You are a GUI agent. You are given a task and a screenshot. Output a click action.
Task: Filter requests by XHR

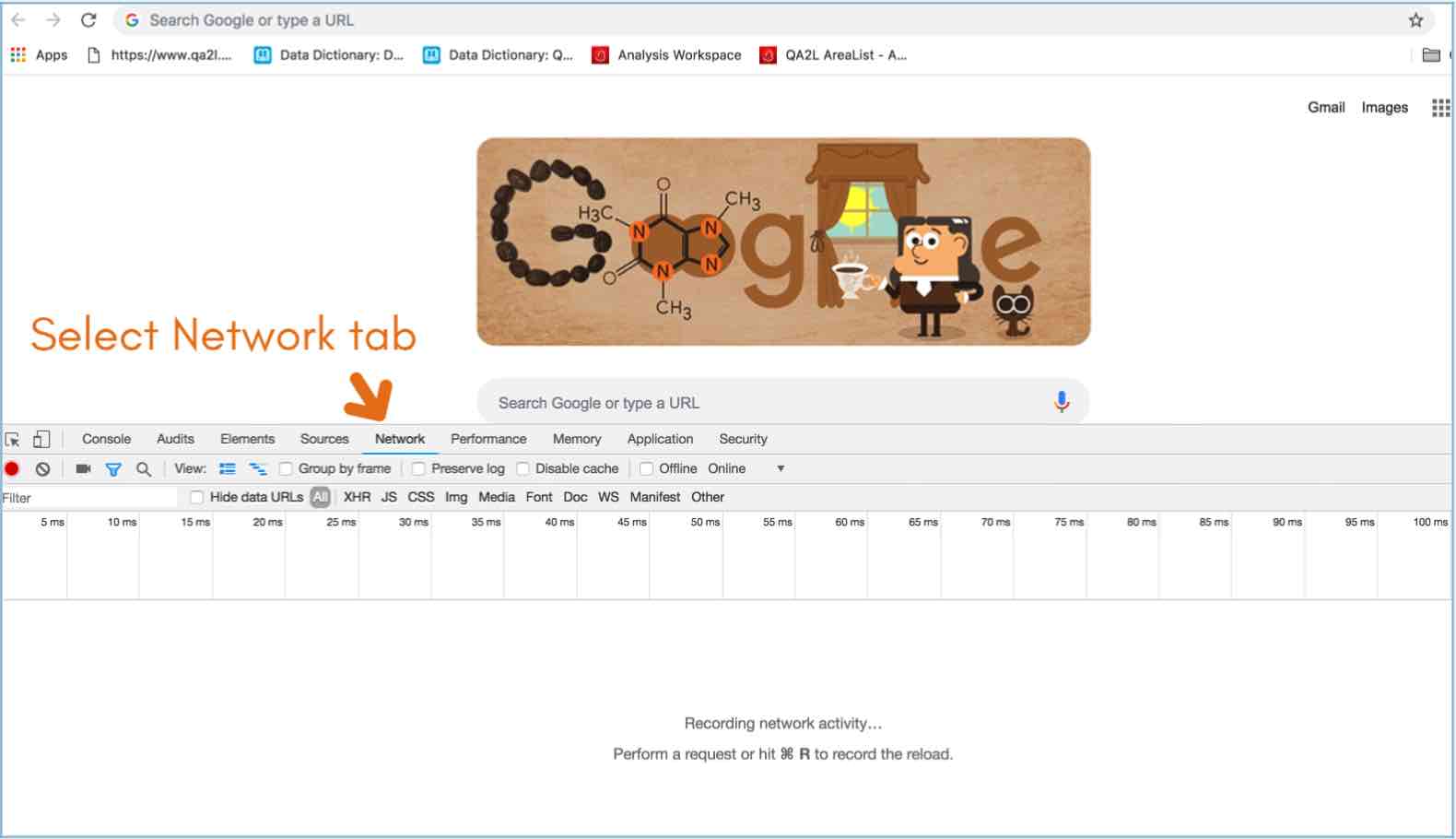click(357, 498)
